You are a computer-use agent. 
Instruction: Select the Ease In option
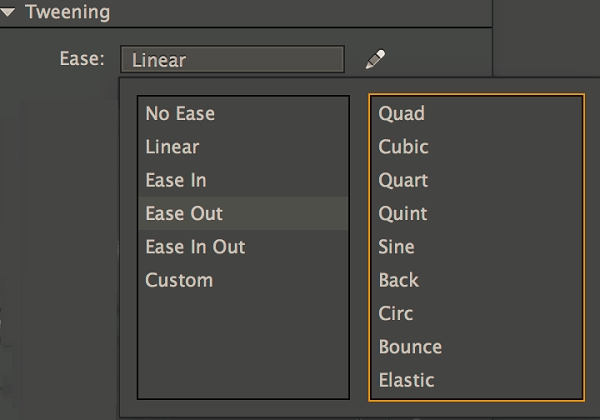[x=176, y=180]
